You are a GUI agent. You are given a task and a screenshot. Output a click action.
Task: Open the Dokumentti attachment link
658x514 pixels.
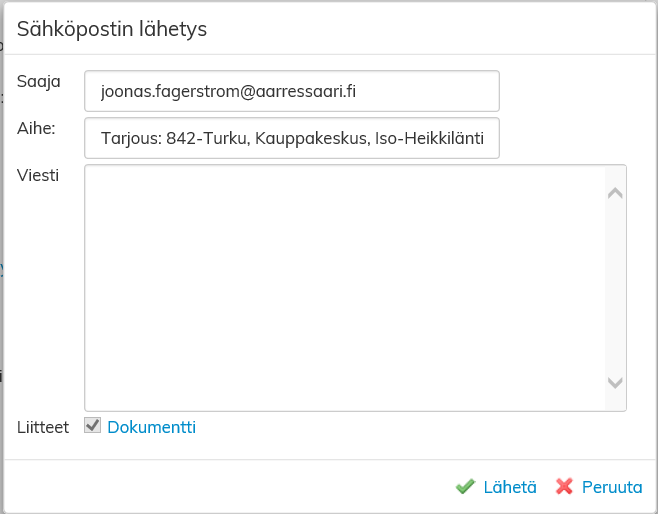pyautogui.click(x=151, y=427)
